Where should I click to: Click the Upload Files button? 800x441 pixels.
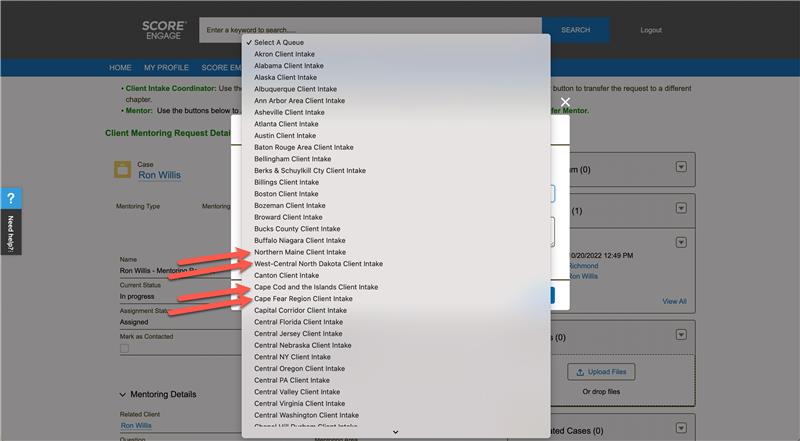click(602, 372)
